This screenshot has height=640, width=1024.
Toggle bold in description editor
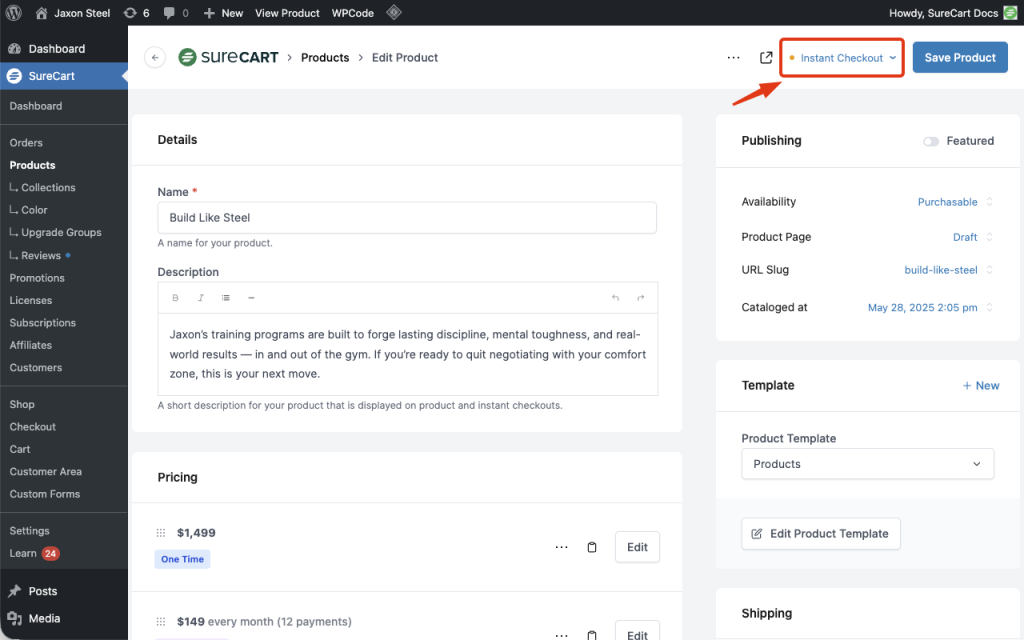tap(175, 298)
